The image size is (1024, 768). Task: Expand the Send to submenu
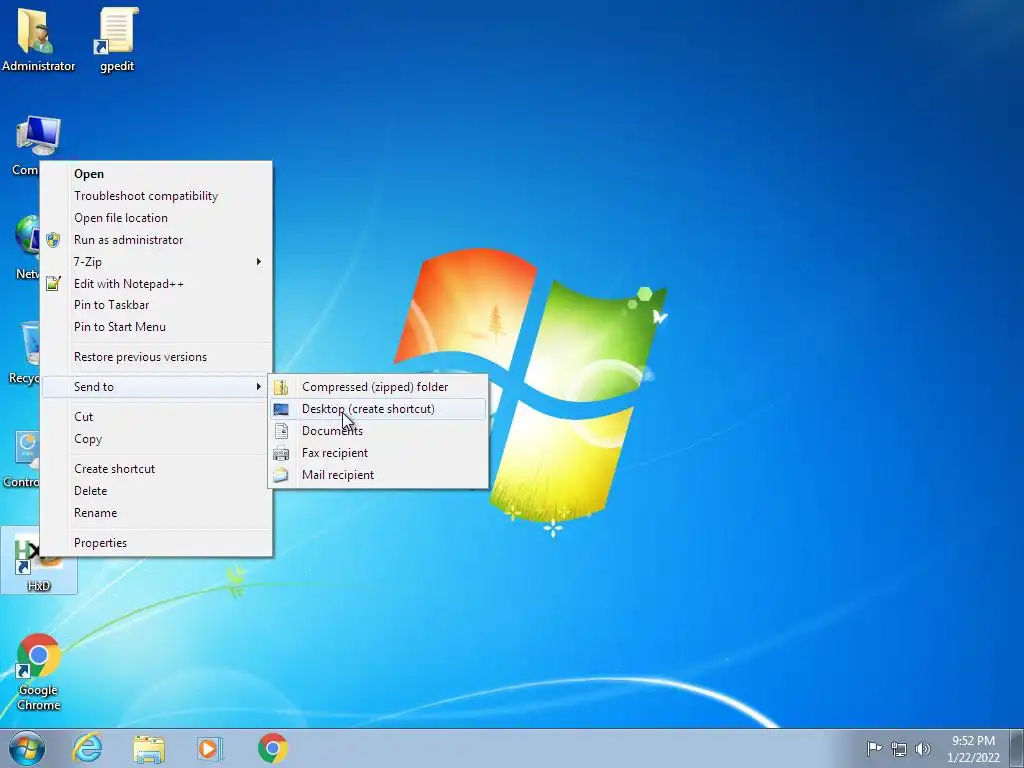(157, 387)
